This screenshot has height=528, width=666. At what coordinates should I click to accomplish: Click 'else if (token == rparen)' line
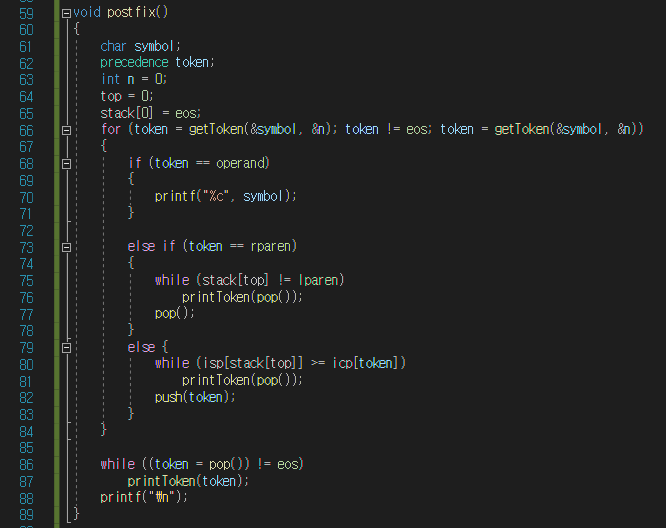[212, 246]
